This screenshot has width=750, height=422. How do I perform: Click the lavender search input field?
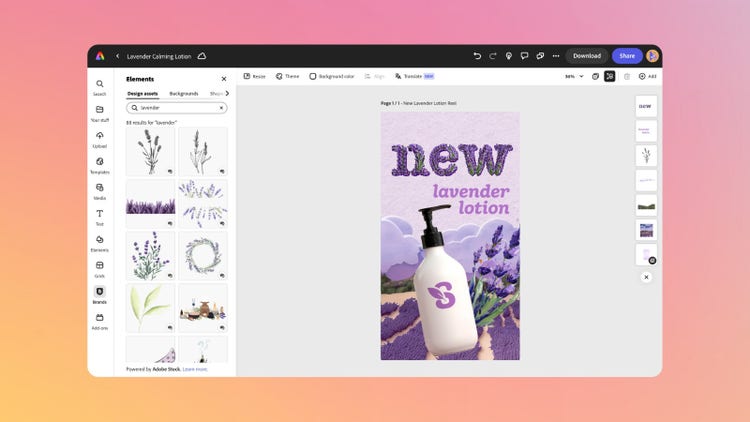[x=176, y=107]
